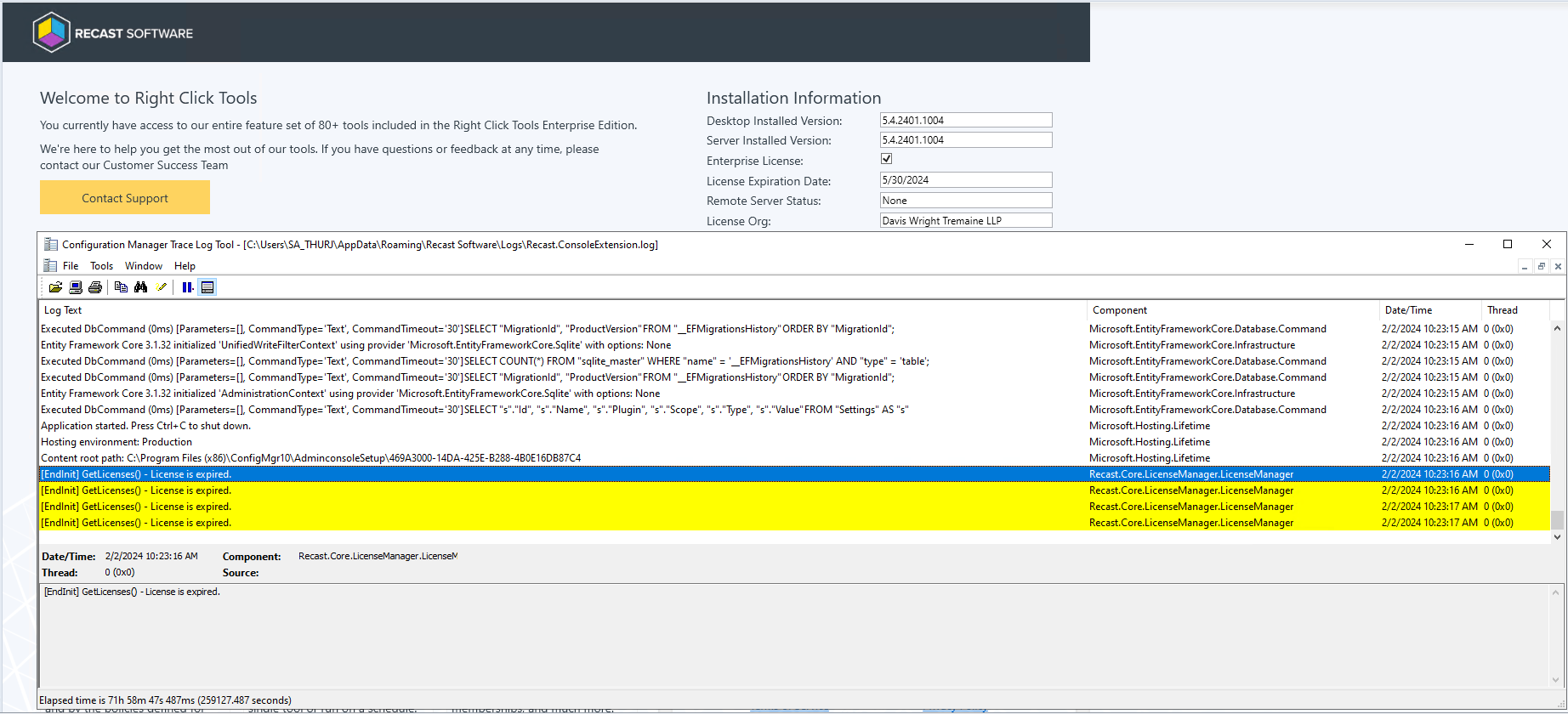Minimize the inner log document window

click(x=1525, y=267)
